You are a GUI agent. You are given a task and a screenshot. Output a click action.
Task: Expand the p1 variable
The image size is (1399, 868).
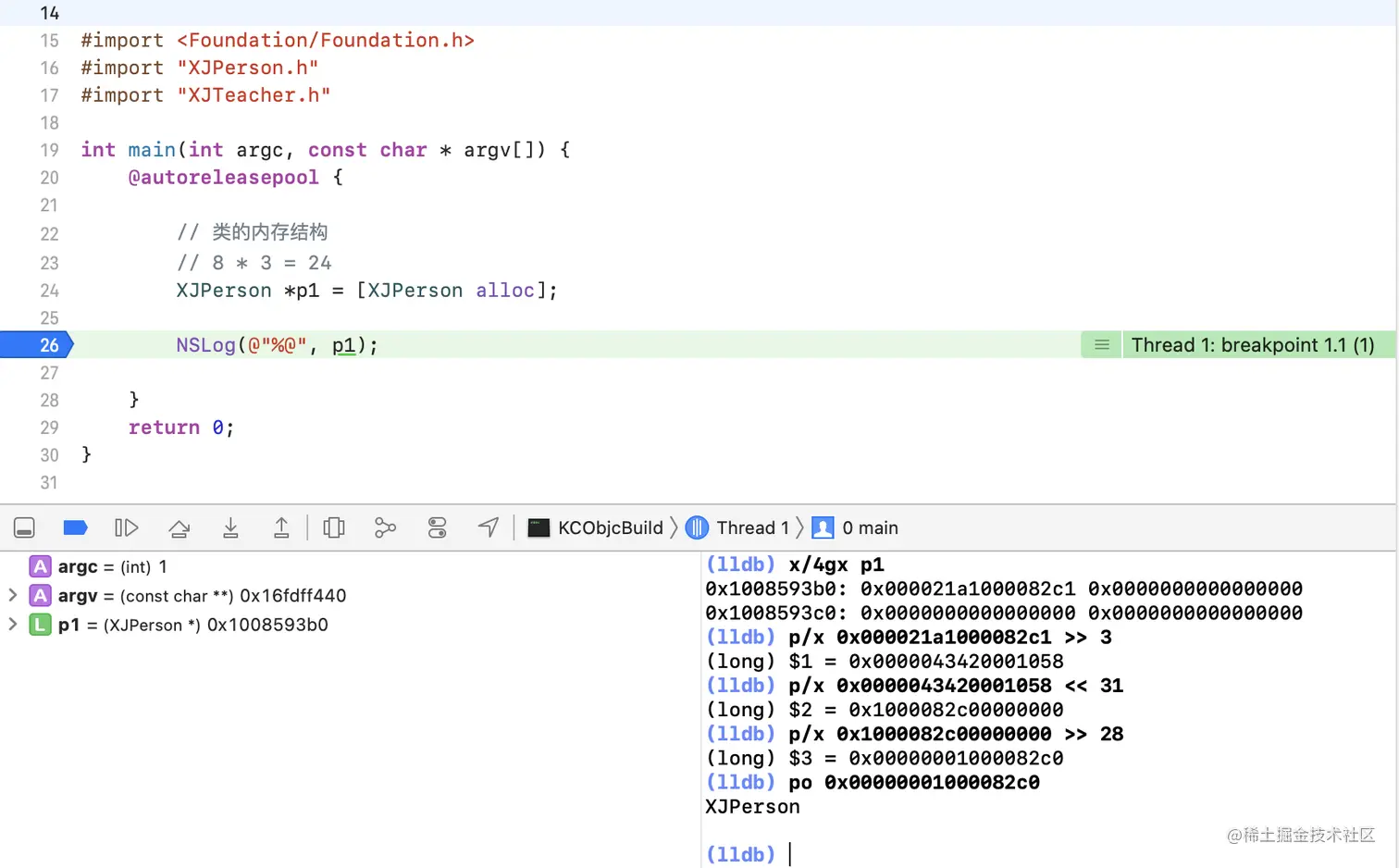tap(13, 625)
